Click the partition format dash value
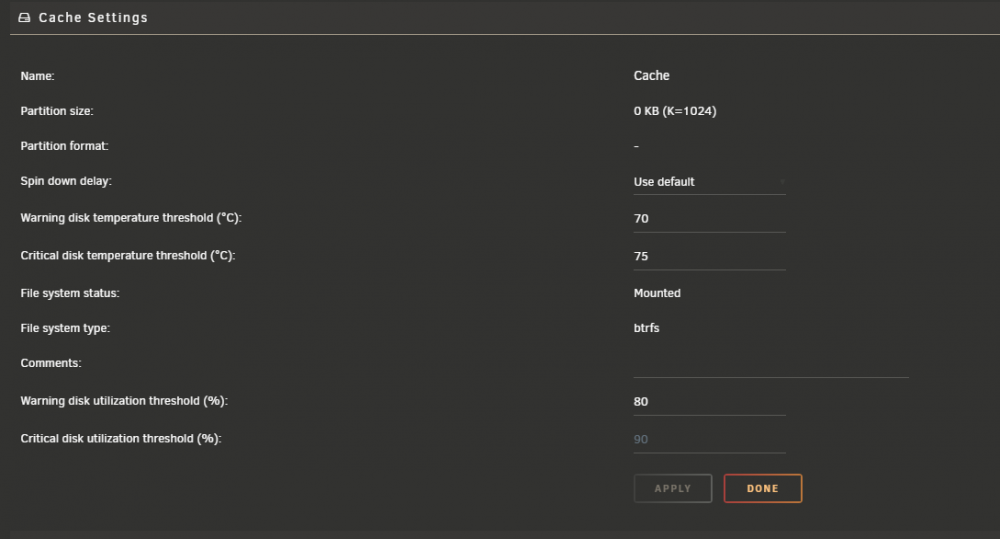Image resolution: width=1000 pixels, height=539 pixels. 636,147
